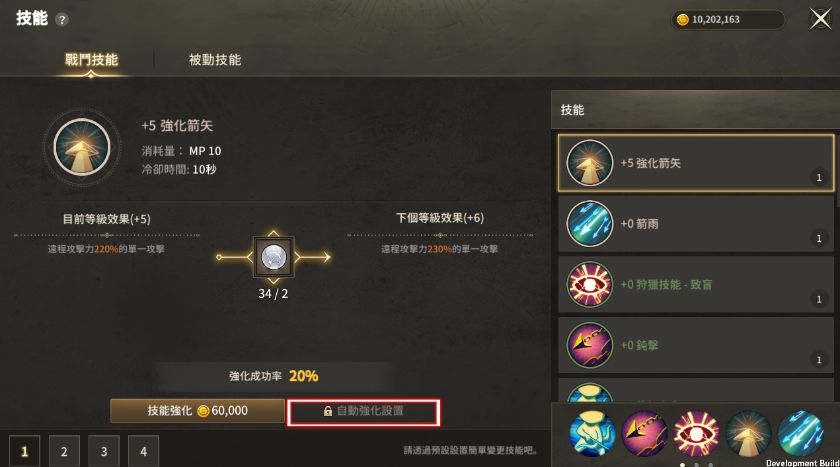This screenshot has width=840, height=467.
Task: Select preset slot 2
Action: [64, 451]
